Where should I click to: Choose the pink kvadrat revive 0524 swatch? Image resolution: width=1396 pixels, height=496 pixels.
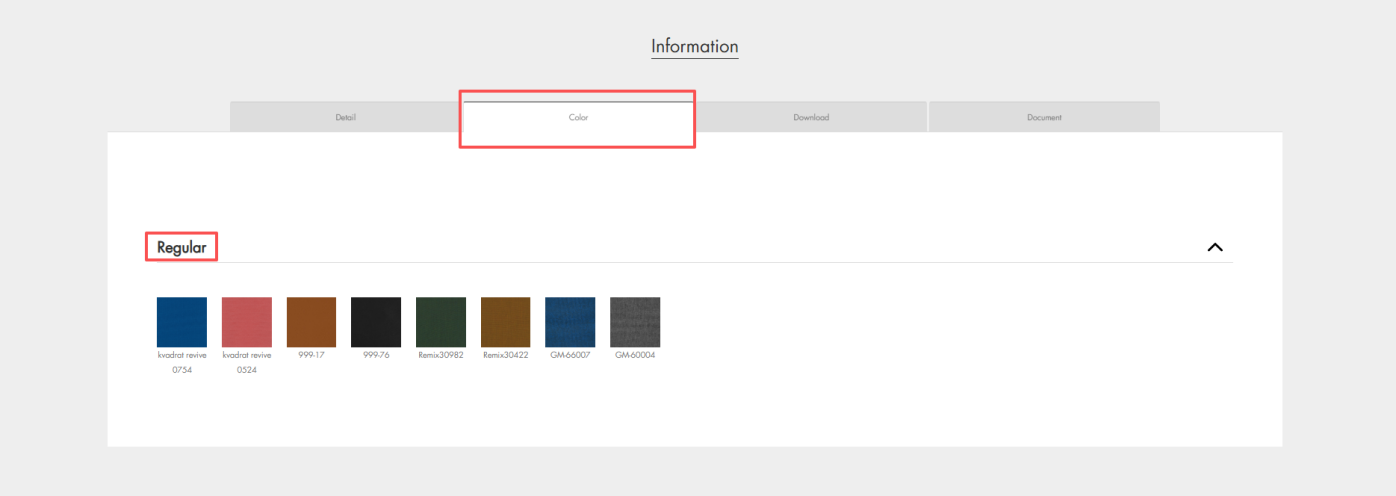coord(247,322)
